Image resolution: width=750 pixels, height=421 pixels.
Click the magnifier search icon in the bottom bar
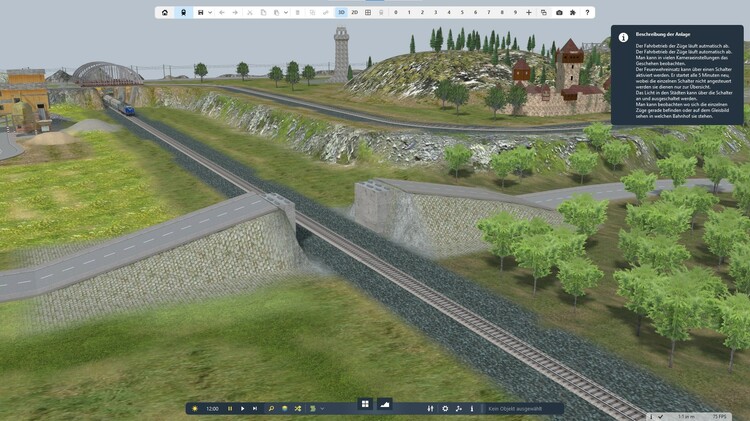(x=271, y=409)
